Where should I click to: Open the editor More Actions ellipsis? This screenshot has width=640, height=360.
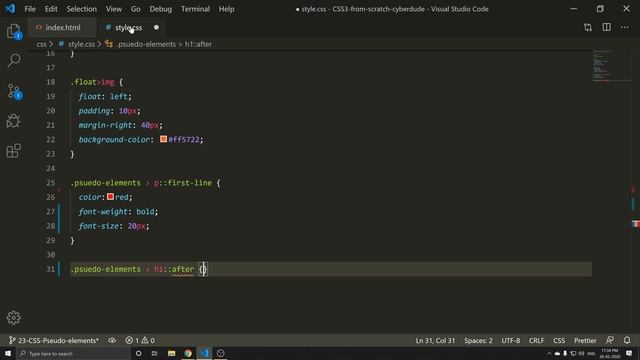624,27
